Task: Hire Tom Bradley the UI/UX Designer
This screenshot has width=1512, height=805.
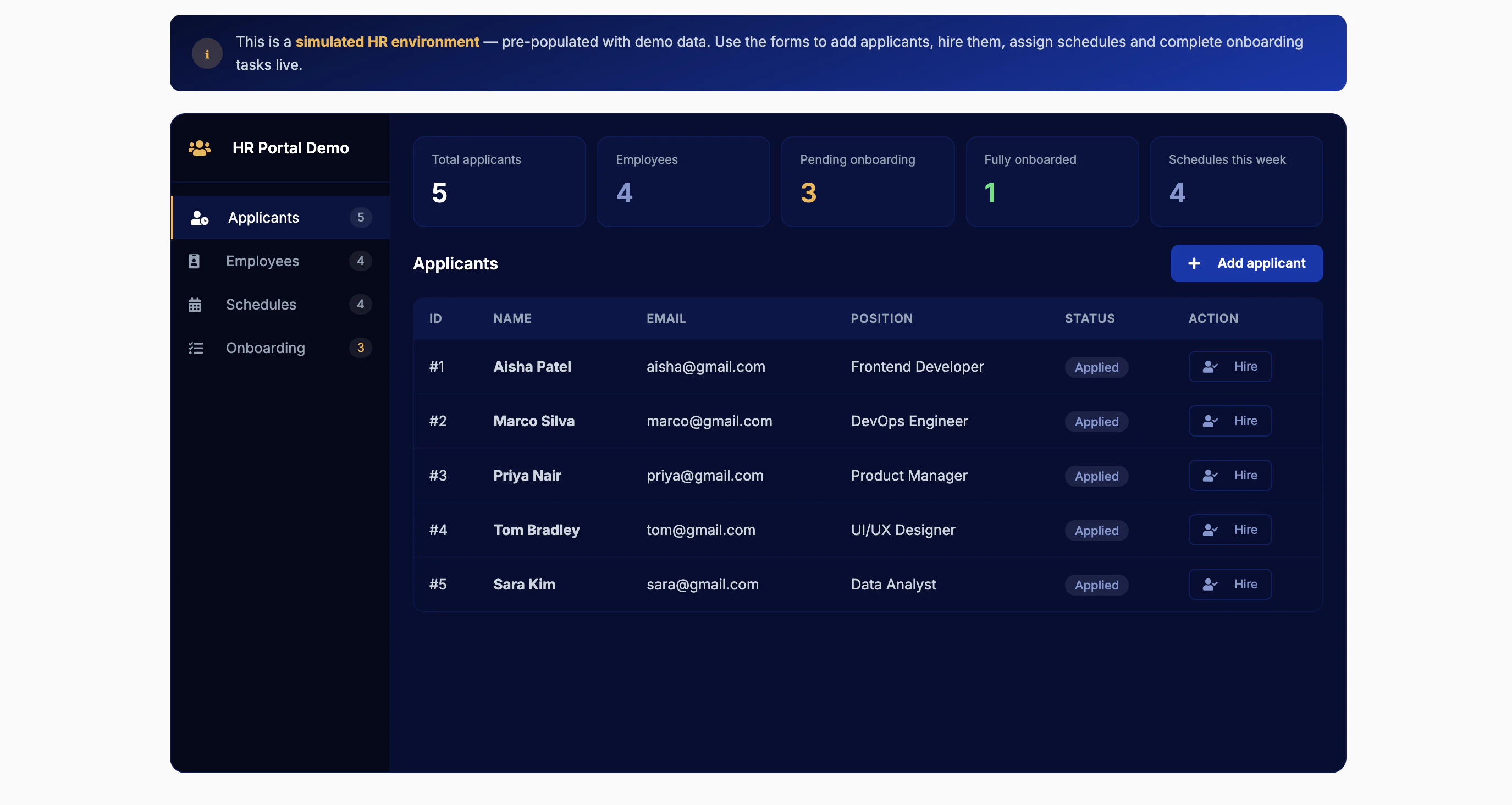Action: [1230, 530]
